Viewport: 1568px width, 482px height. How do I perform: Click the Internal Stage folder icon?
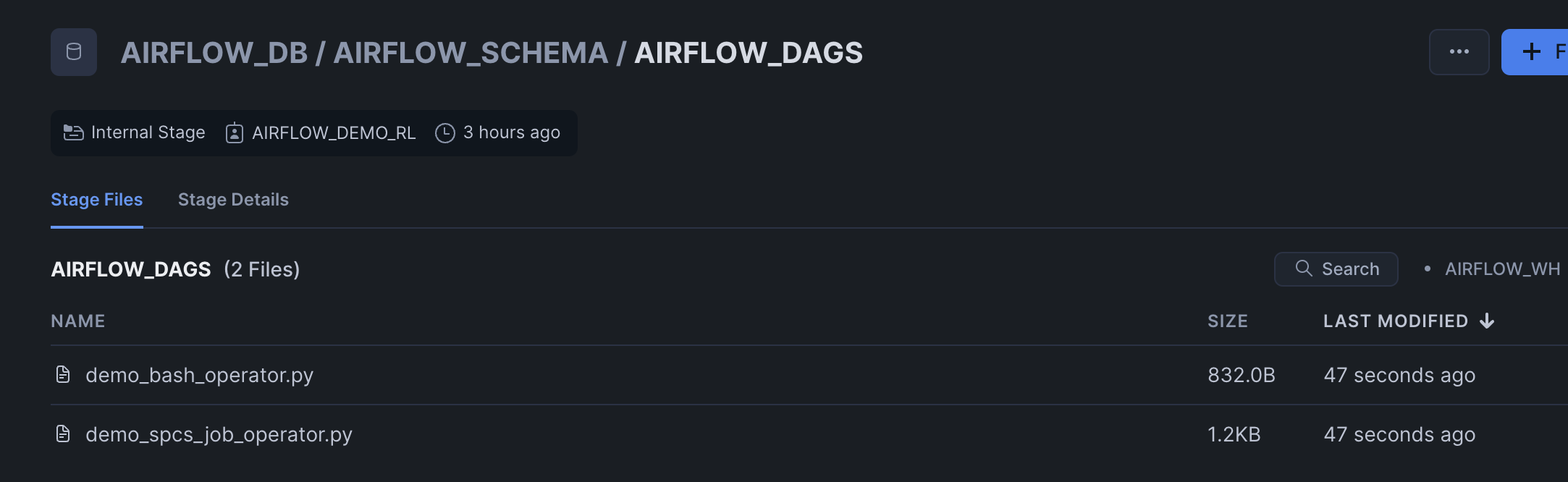click(x=72, y=132)
